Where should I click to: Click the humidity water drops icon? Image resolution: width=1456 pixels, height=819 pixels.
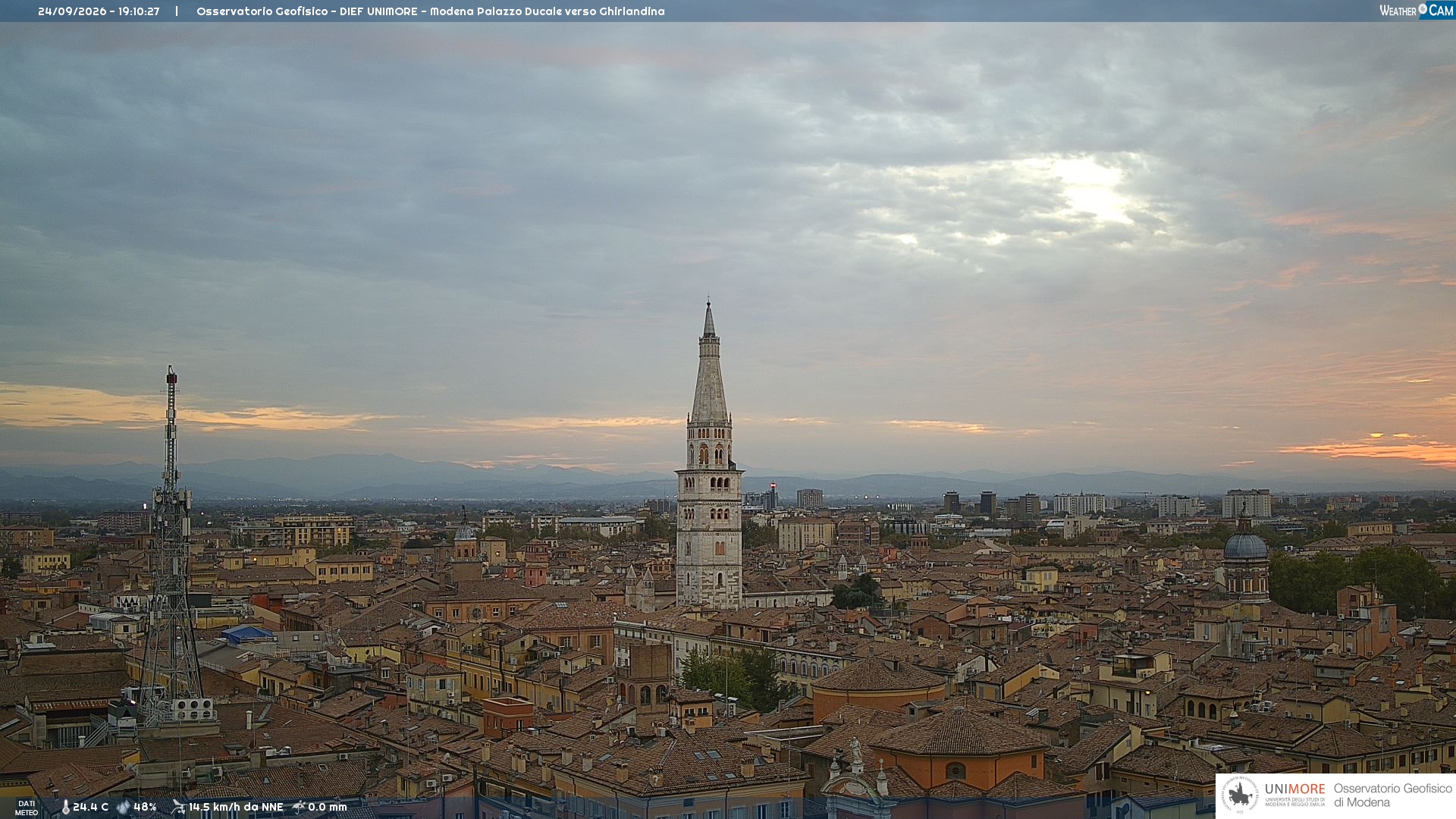(123, 807)
